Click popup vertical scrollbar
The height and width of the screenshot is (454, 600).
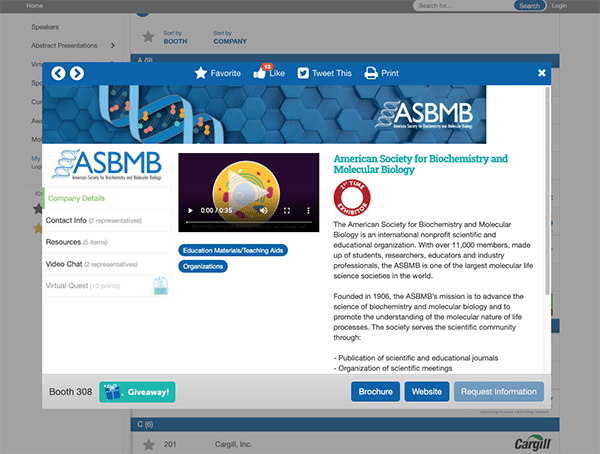pos(547,191)
